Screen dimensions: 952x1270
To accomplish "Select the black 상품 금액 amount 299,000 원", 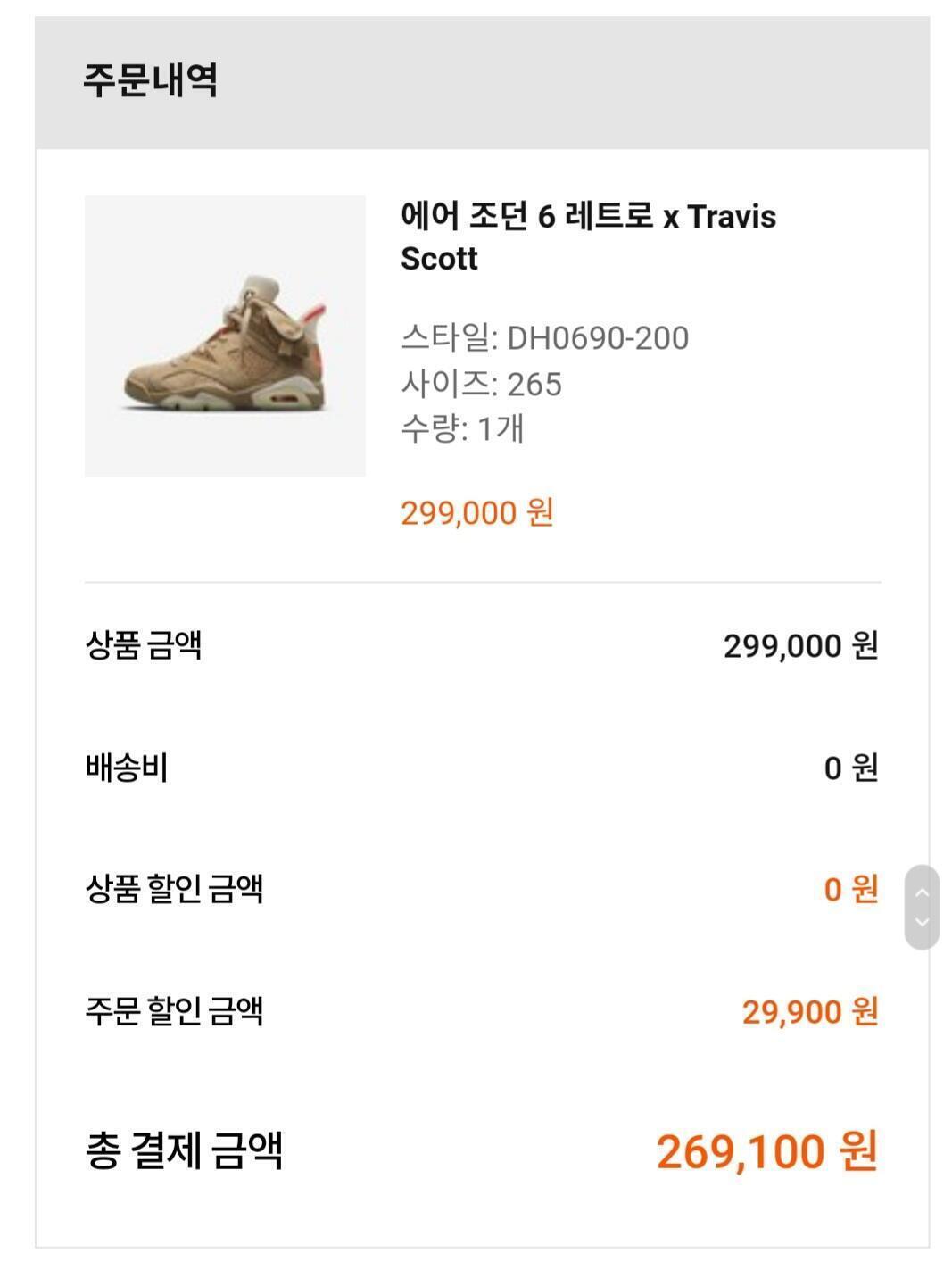I will tap(800, 645).
